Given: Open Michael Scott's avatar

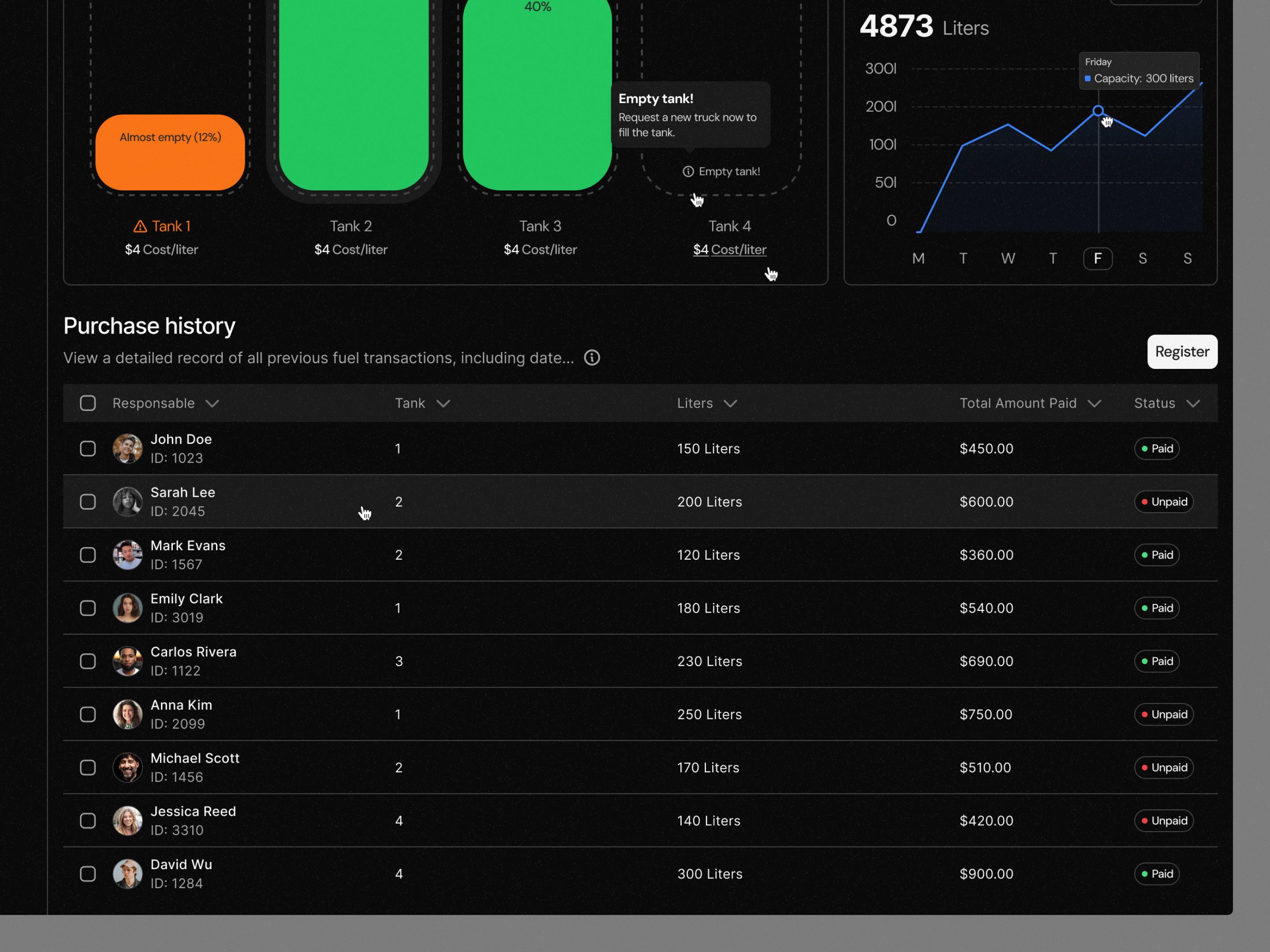Looking at the screenshot, I should pyautogui.click(x=127, y=767).
